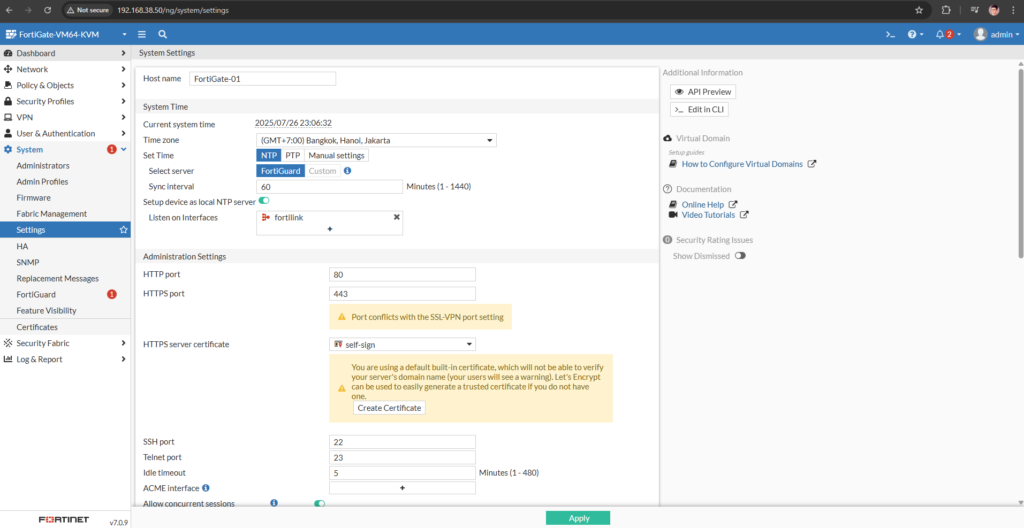Click the ACME interface add field
Screen dimensions: 1024x528
point(402,488)
